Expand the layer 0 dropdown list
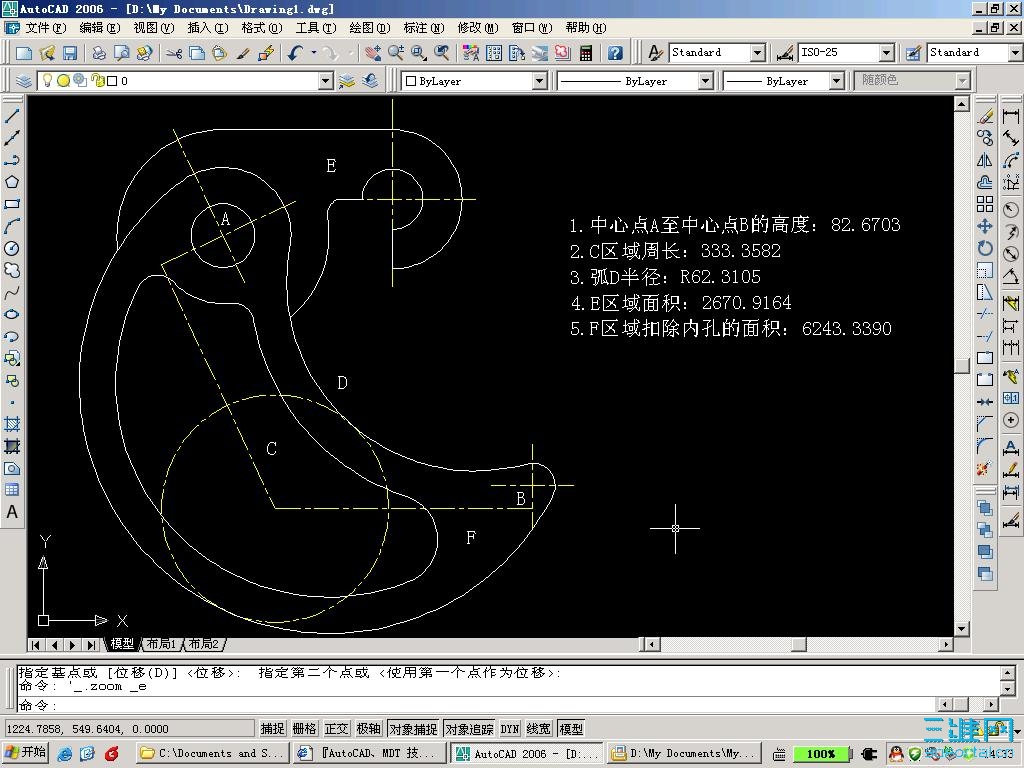This screenshot has height=768, width=1024. (x=326, y=81)
